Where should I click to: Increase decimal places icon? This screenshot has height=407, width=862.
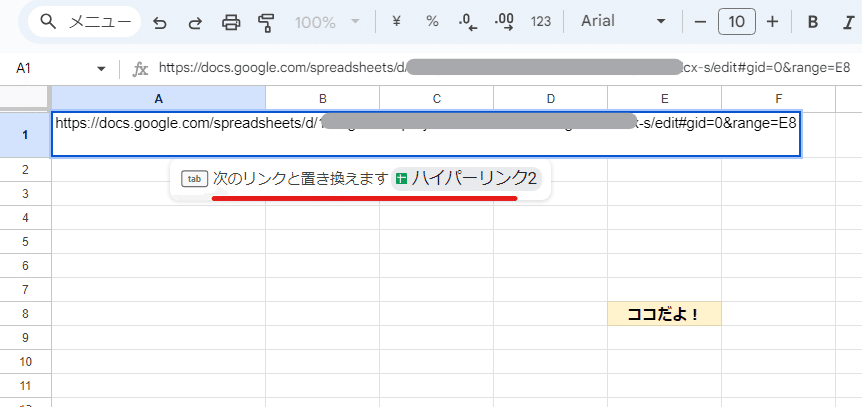coord(504,22)
